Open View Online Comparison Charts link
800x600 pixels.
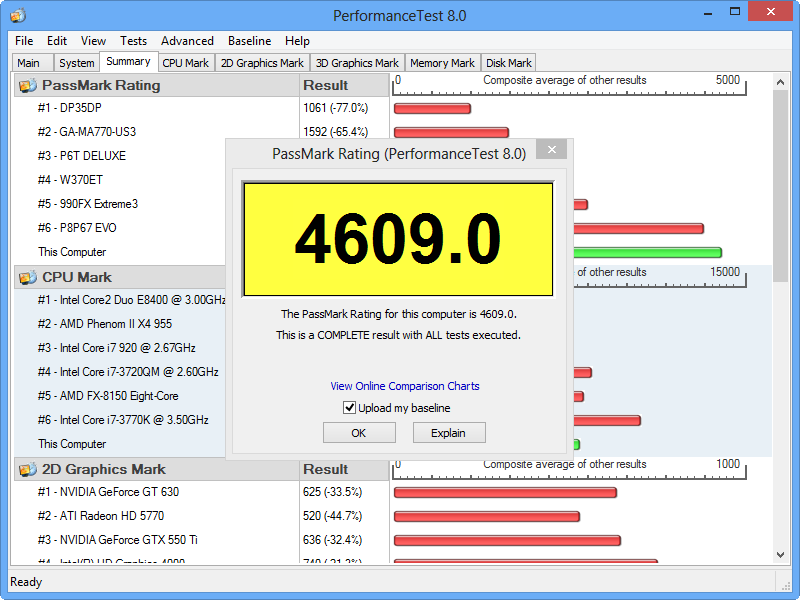[405, 386]
